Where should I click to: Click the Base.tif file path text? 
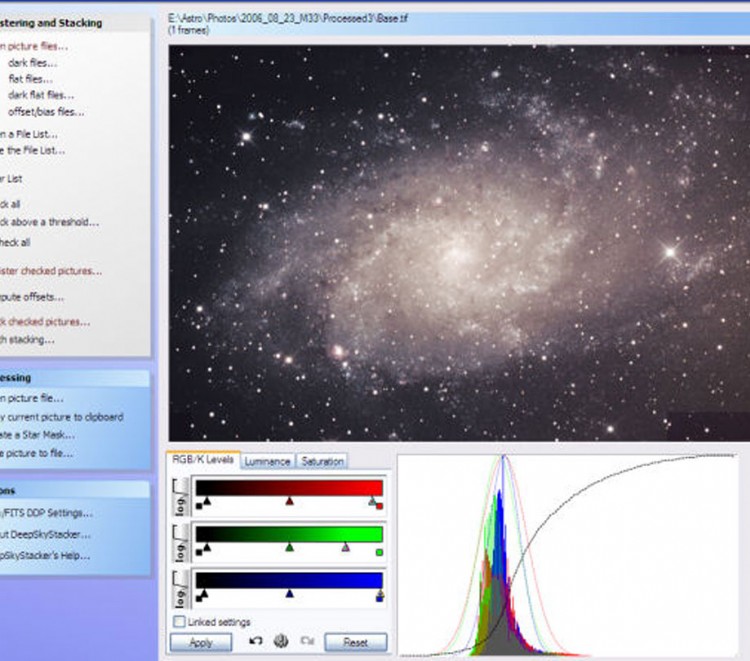pos(288,19)
